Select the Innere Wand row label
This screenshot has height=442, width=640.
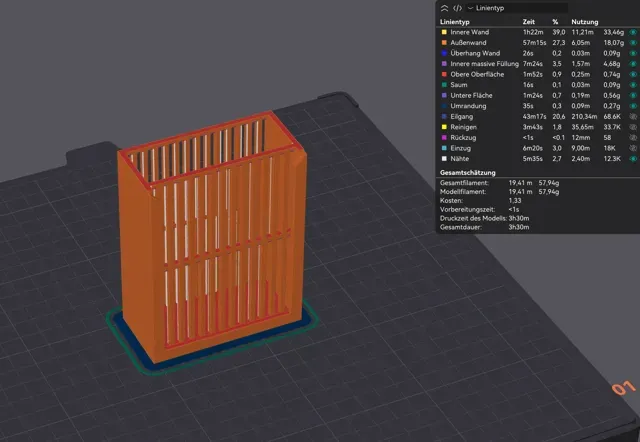tap(469, 32)
